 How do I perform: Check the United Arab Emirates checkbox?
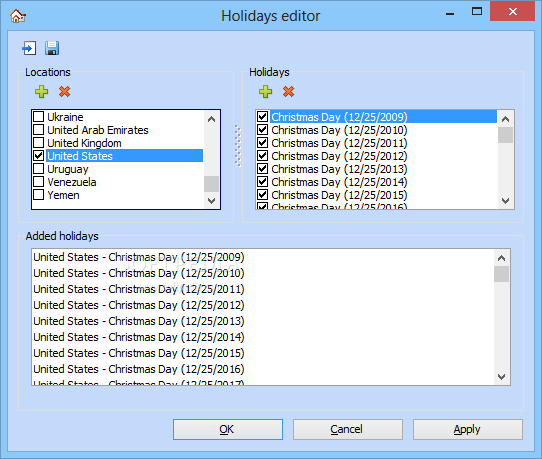point(38,130)
